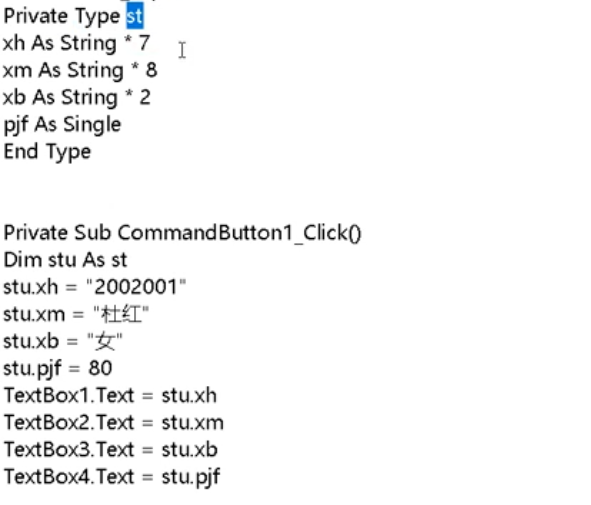Viewport: 591px width, 505px height.
Task: Click 'TextBox3.Text' in the code
Action: [69, 450]
